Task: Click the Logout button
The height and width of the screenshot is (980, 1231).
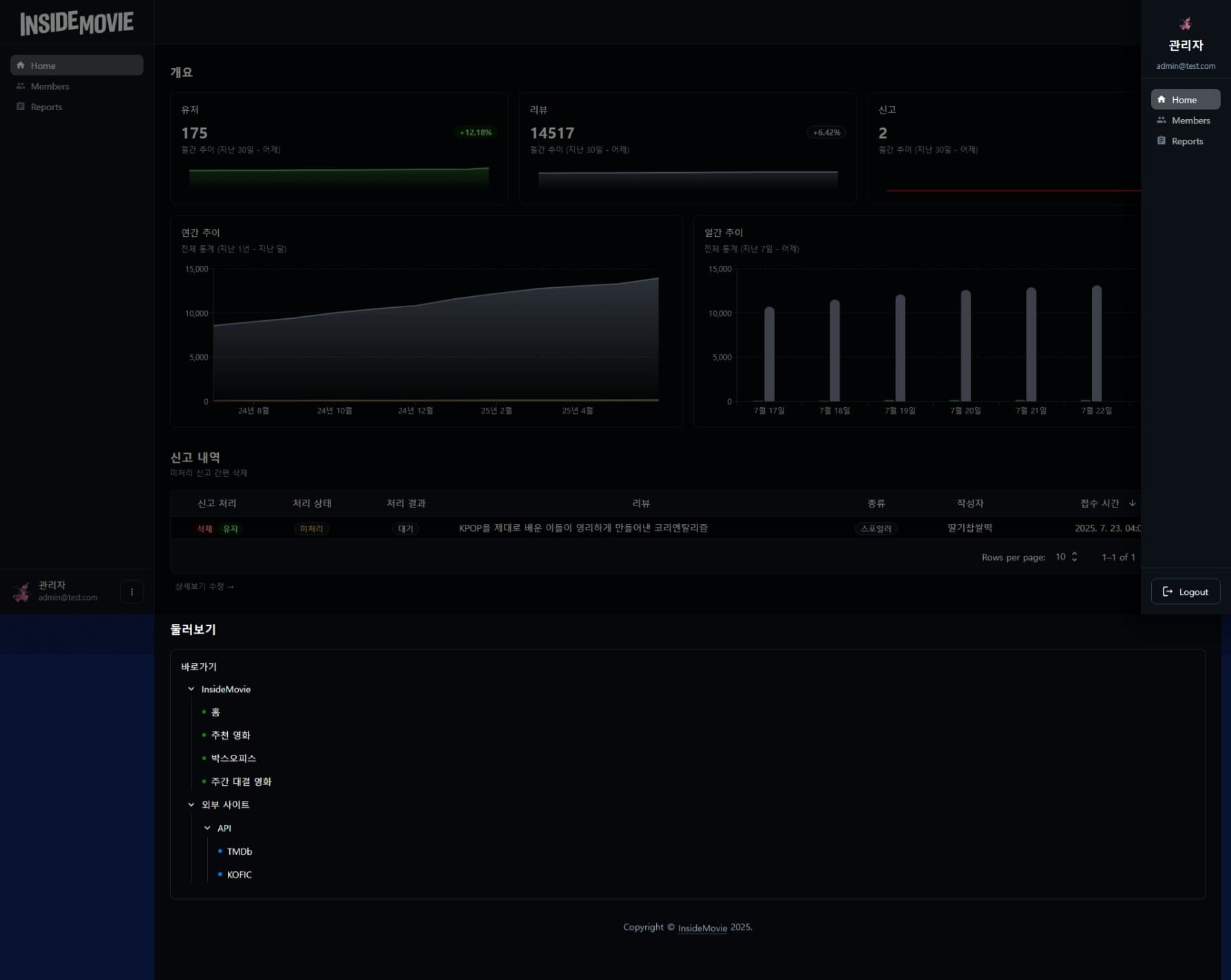Action: [1185, 592]
